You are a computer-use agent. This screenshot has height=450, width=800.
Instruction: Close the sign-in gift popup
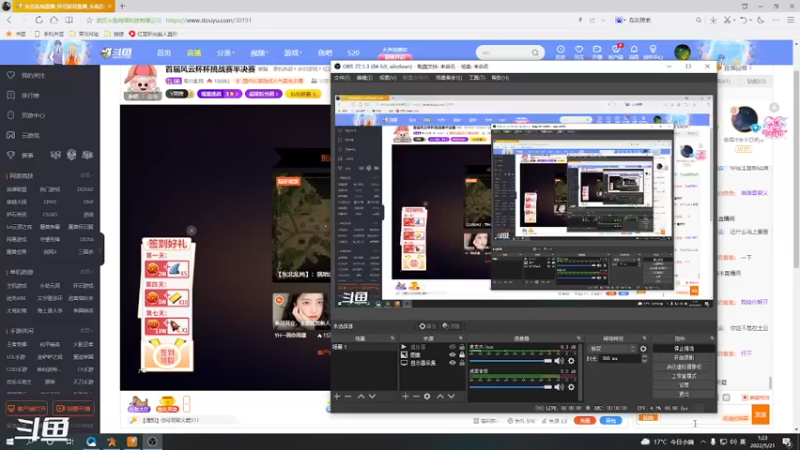191,231
